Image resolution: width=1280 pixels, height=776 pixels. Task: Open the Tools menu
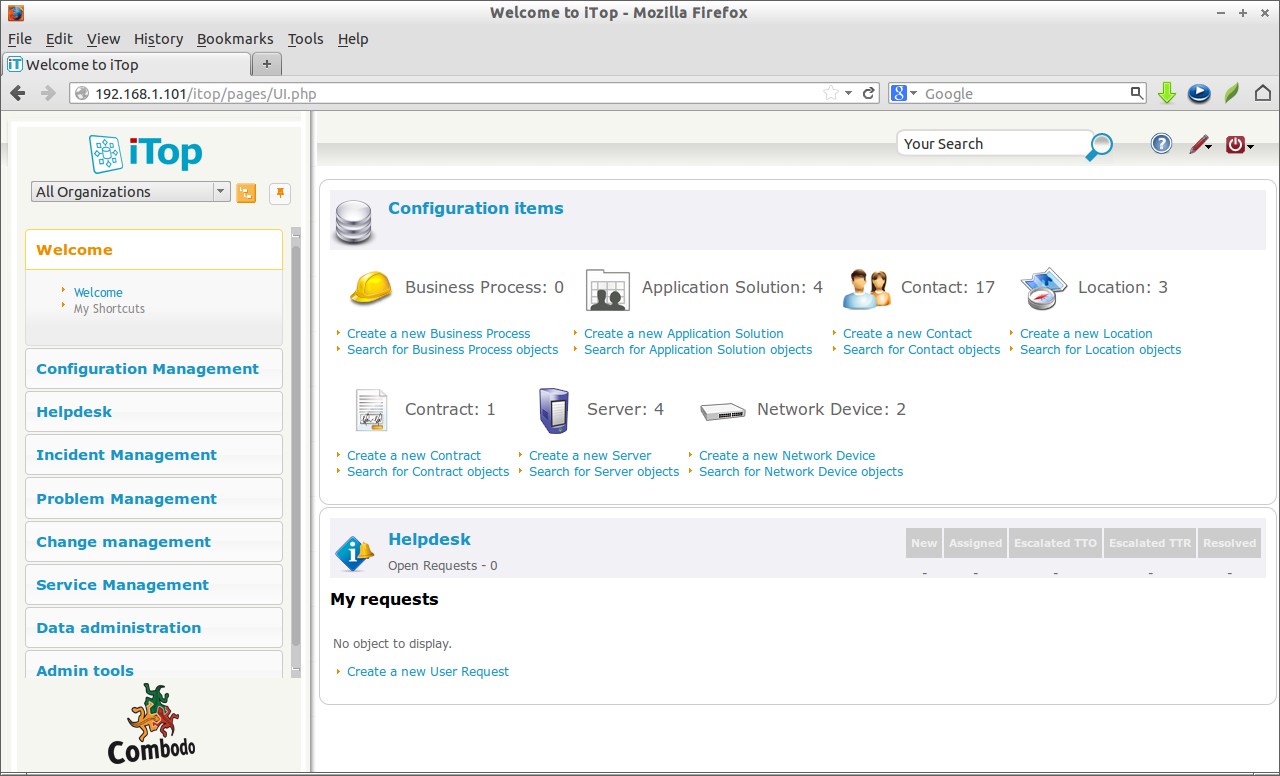(305, 39)
